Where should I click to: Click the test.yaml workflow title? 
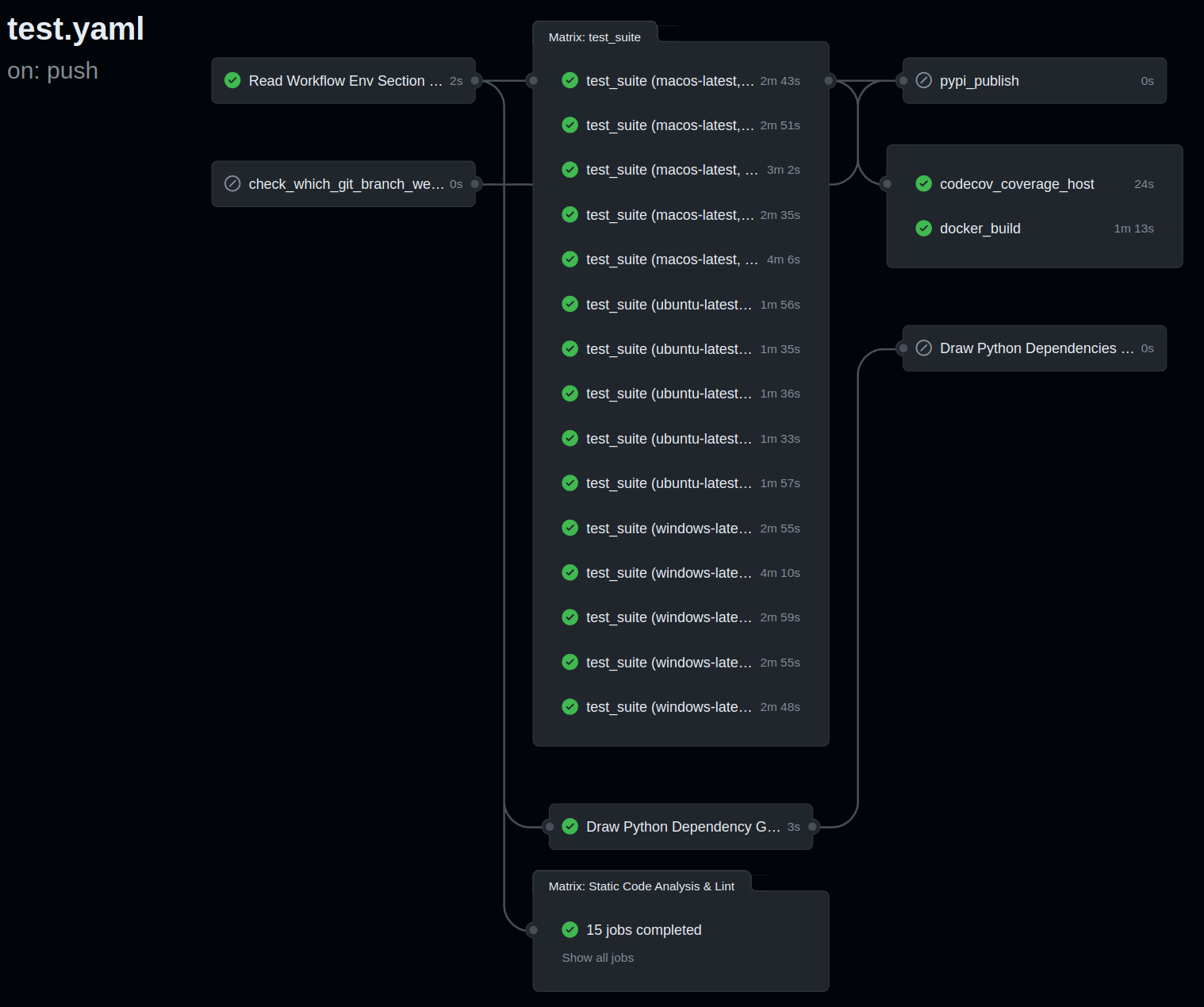point(75,29)
